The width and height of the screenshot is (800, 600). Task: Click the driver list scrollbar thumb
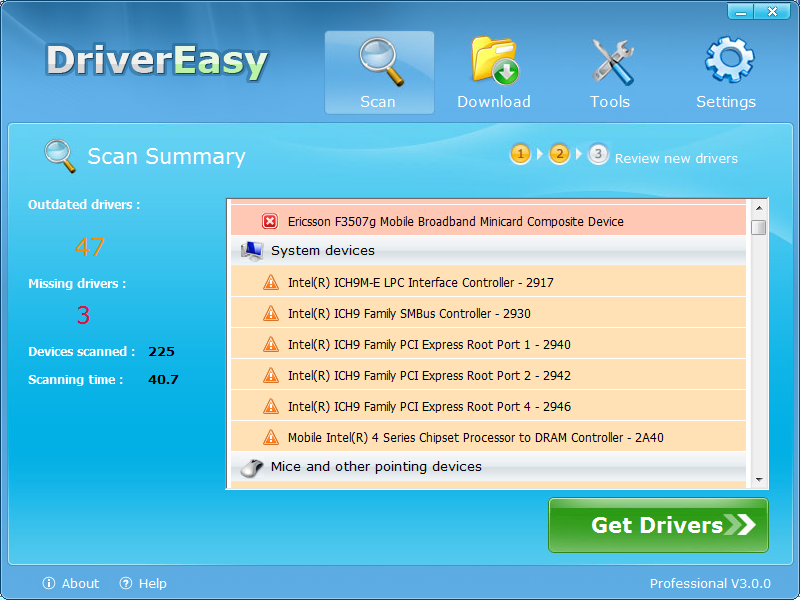[759, 227]
